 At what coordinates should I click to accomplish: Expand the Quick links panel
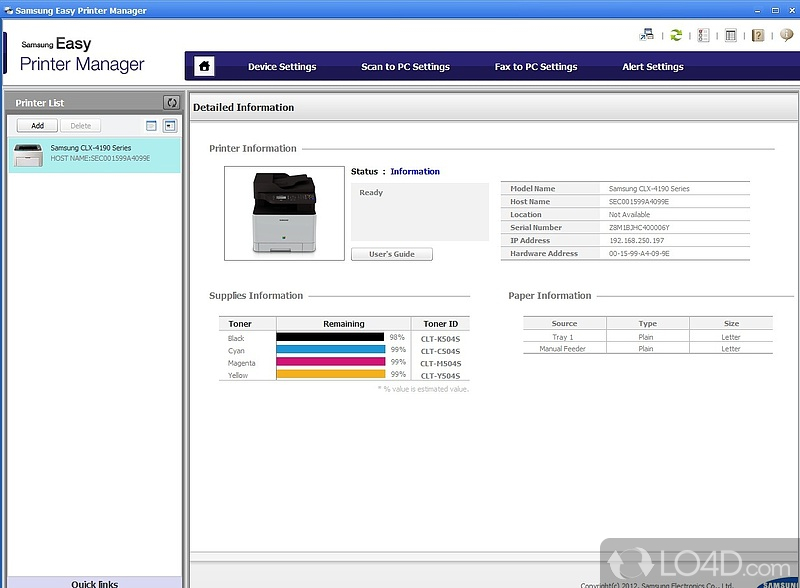point(94,583)
